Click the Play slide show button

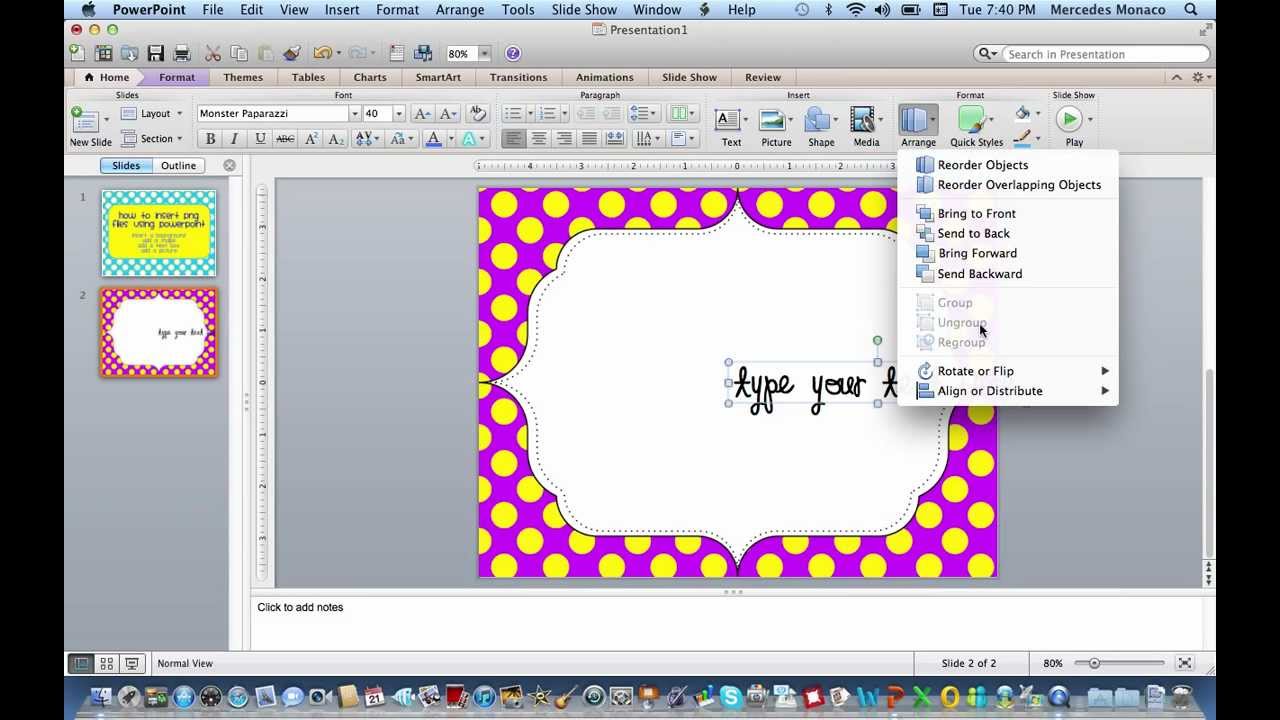tap(1069, 119)
